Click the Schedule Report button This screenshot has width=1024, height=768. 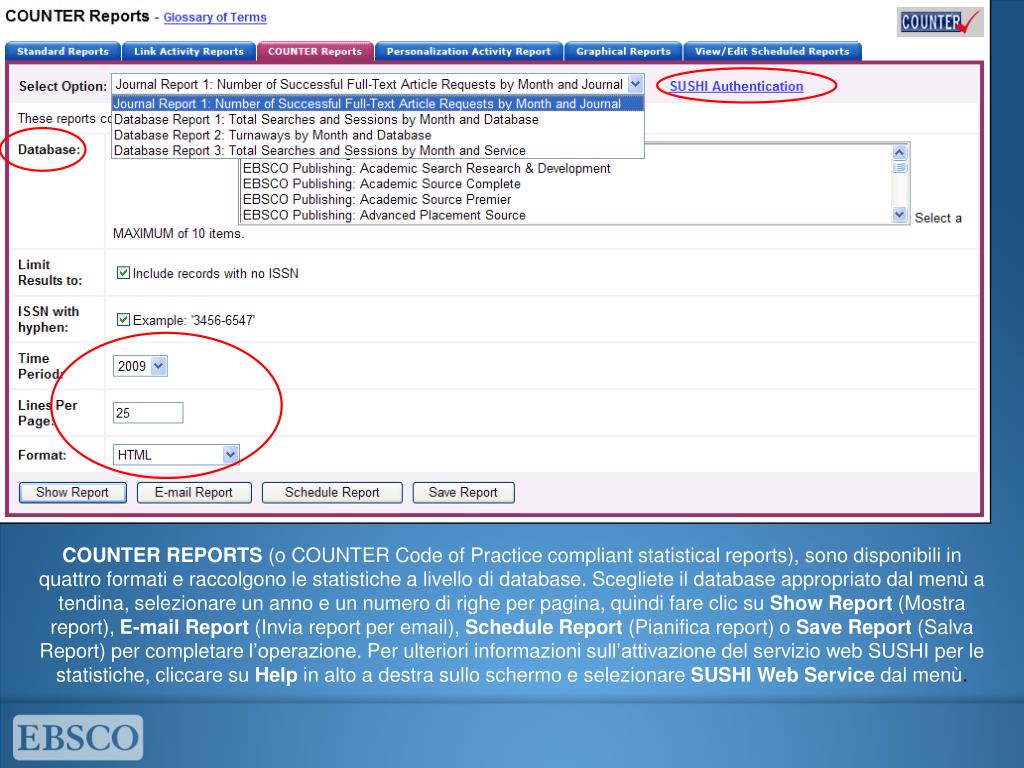332,492
